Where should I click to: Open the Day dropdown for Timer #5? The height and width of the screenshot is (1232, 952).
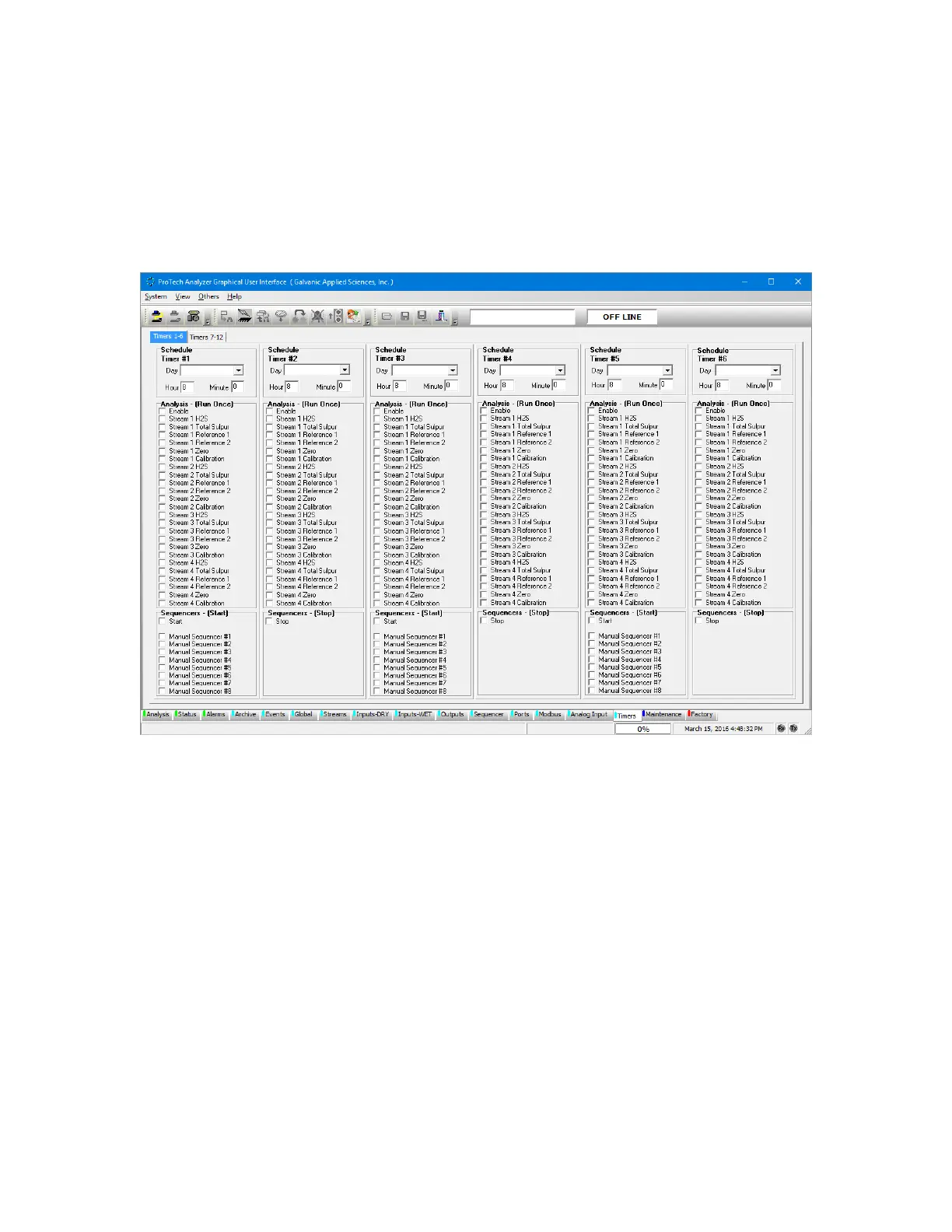[667, 370]
